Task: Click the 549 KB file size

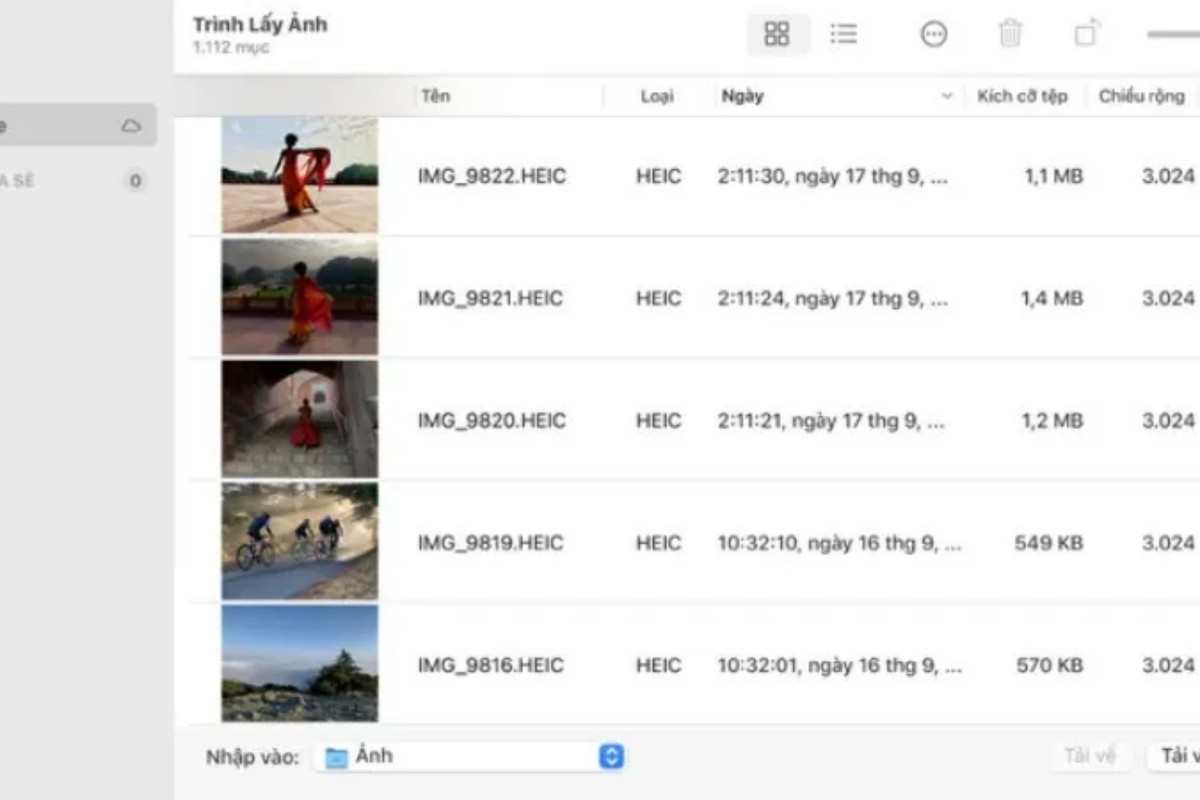Action: [x=1048, y=543]
